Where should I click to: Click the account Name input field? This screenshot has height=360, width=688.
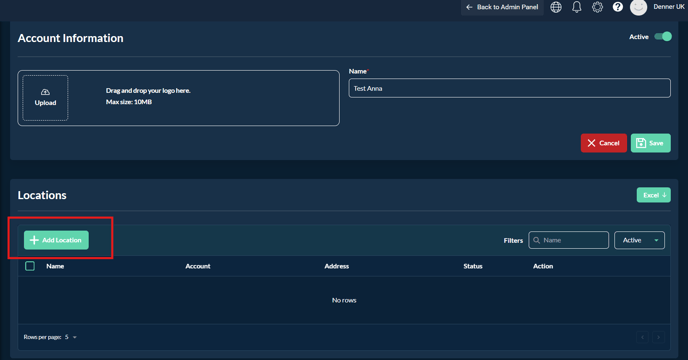coord(509,88)
